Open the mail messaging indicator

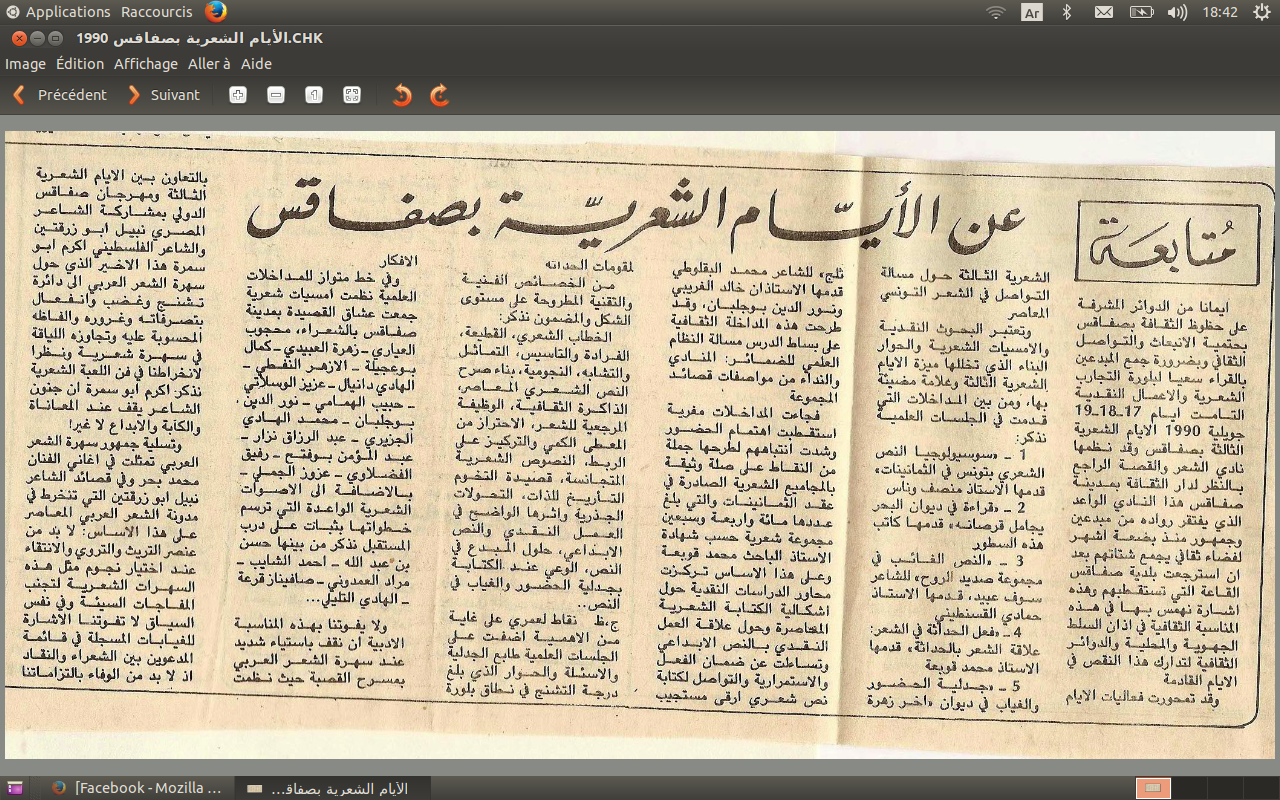1103,12
